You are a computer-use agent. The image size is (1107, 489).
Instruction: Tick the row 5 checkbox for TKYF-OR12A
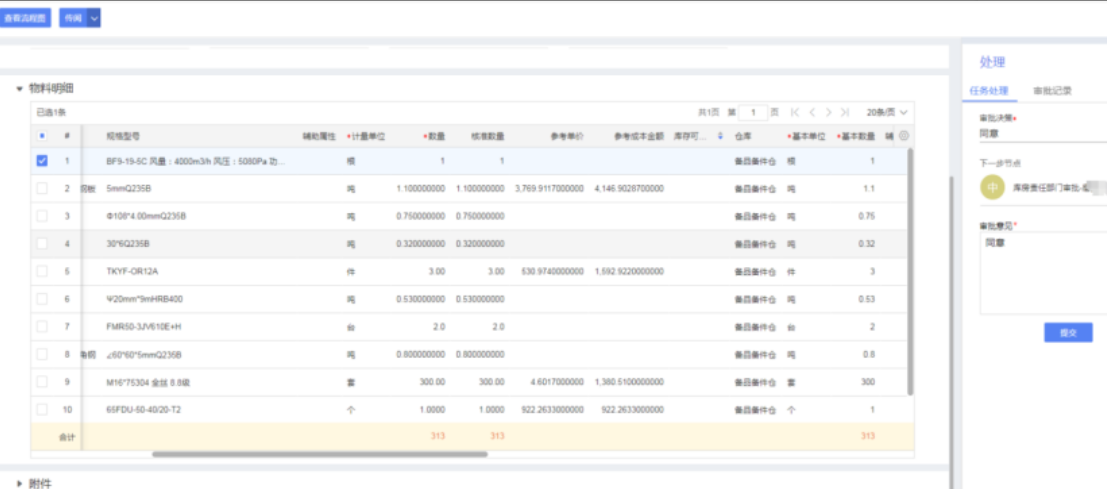(x=42, y=271)
